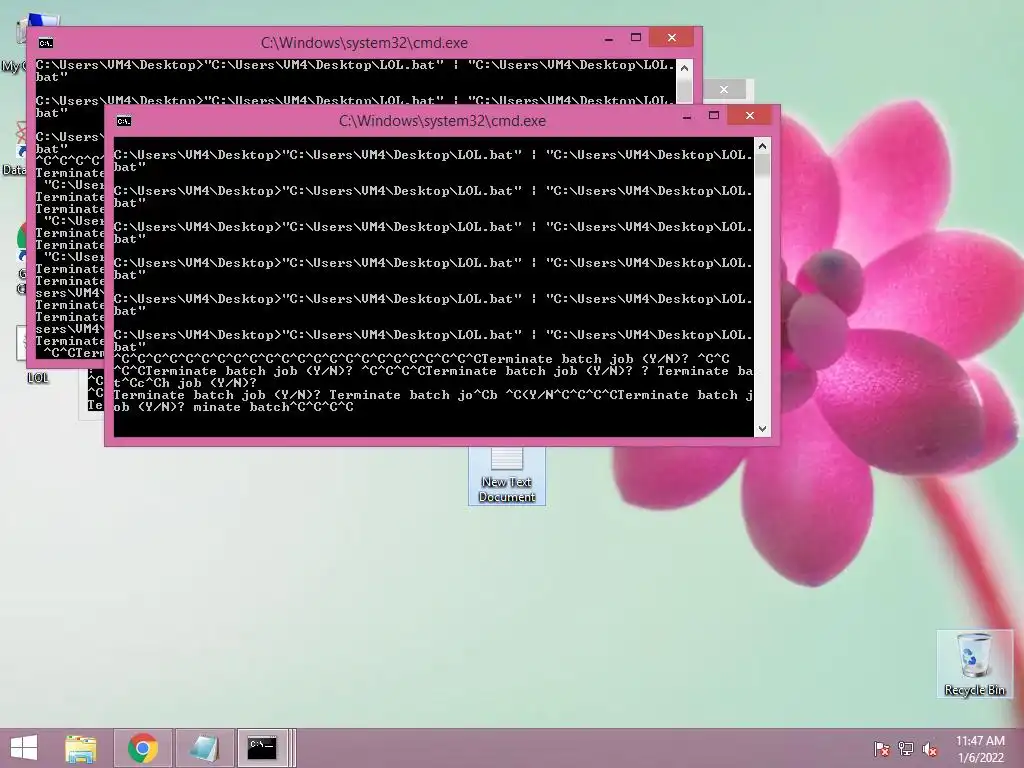Open File Explorer from the taskbar

[x=81, y=748]
